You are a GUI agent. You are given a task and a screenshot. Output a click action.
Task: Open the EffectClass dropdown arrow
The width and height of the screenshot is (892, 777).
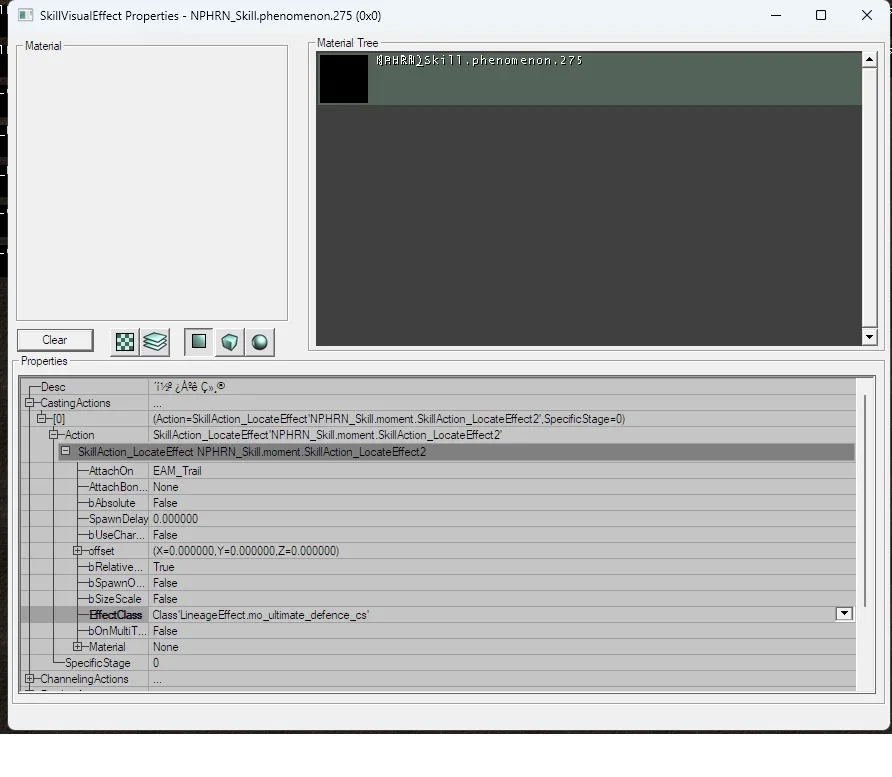tap(844, 613)
